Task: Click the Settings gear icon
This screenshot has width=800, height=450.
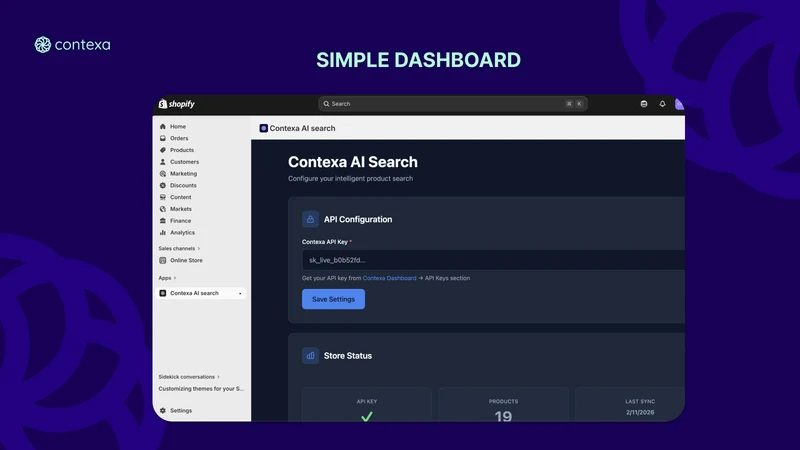Action: (x=163, y=410)
